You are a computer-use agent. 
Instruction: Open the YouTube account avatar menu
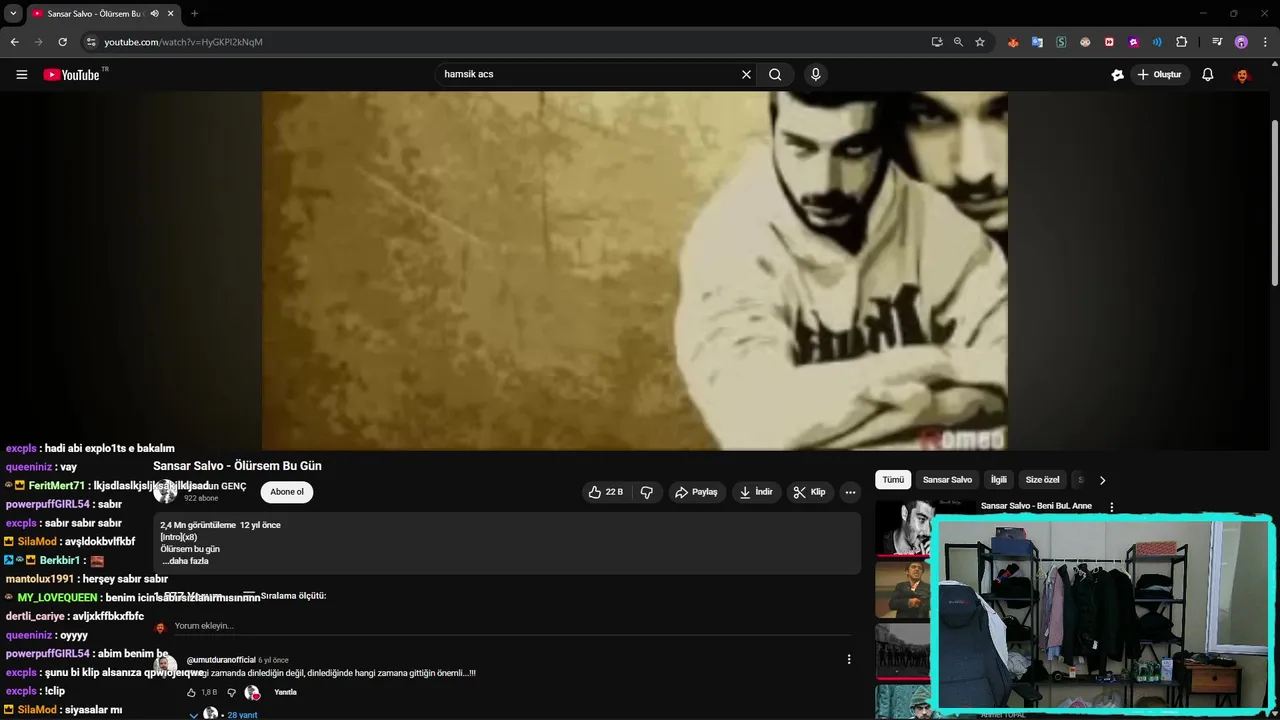pos(1242,74)
